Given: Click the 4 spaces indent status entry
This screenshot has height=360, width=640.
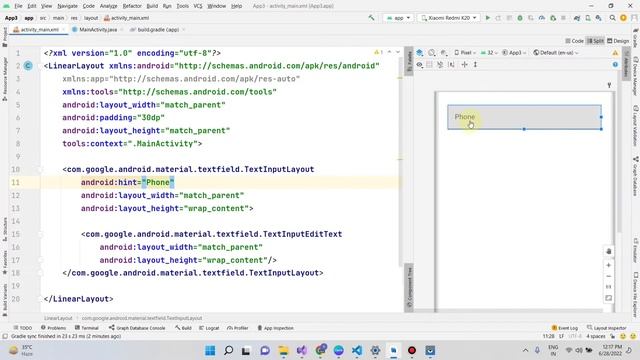Looking at the screenshot, I should 596,336.
